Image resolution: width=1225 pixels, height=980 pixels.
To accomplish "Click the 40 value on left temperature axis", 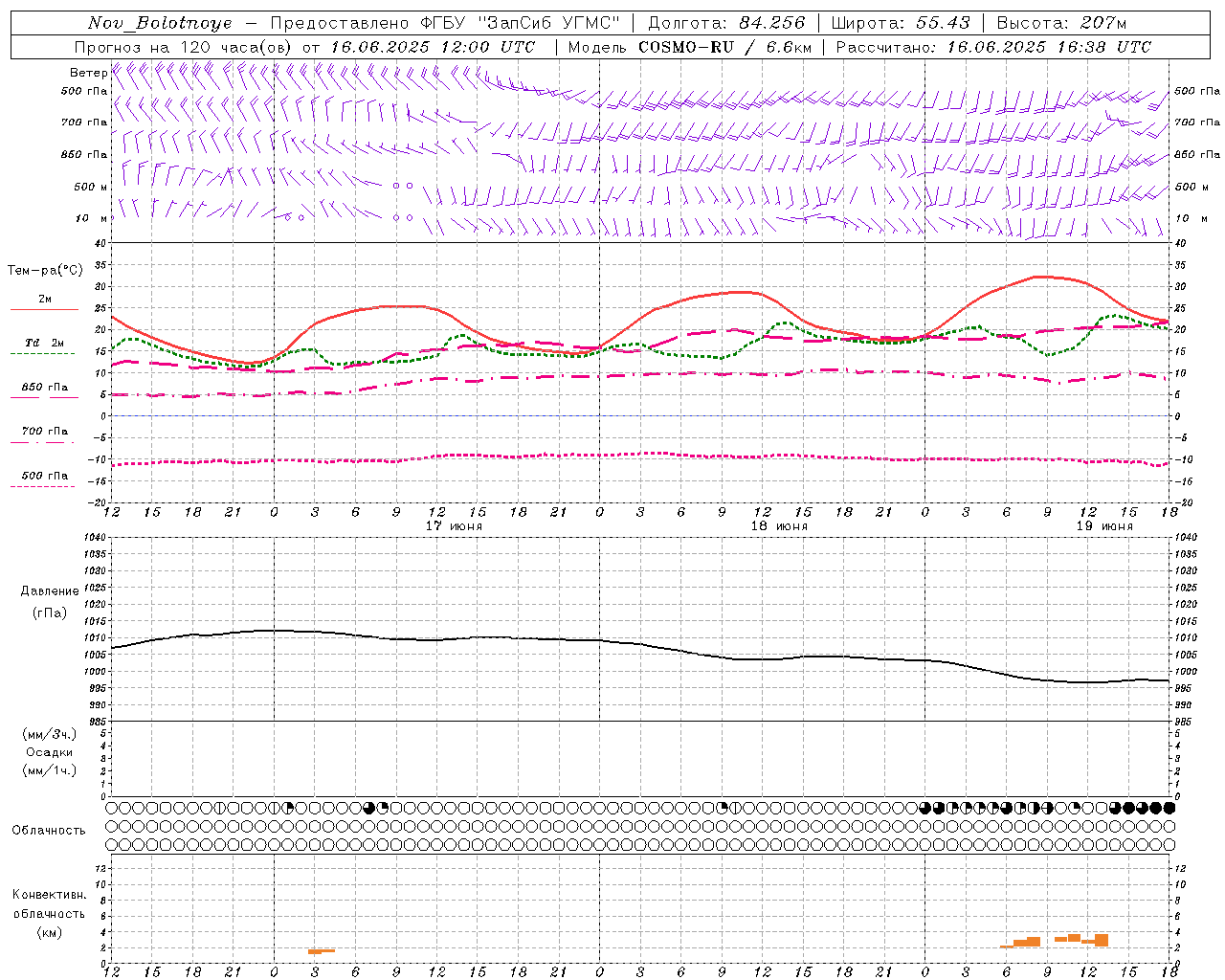I will (x=101, y=244).
